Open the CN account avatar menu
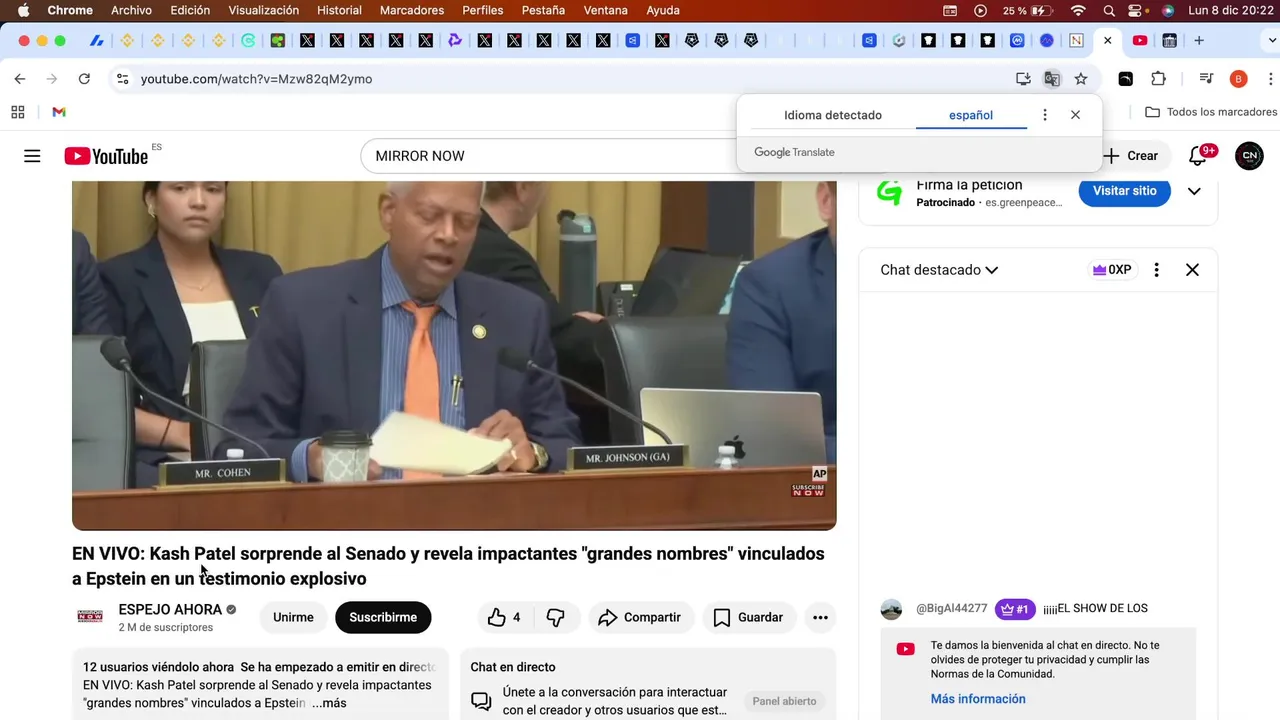Screen dimensions: 1280x720 1249,156
